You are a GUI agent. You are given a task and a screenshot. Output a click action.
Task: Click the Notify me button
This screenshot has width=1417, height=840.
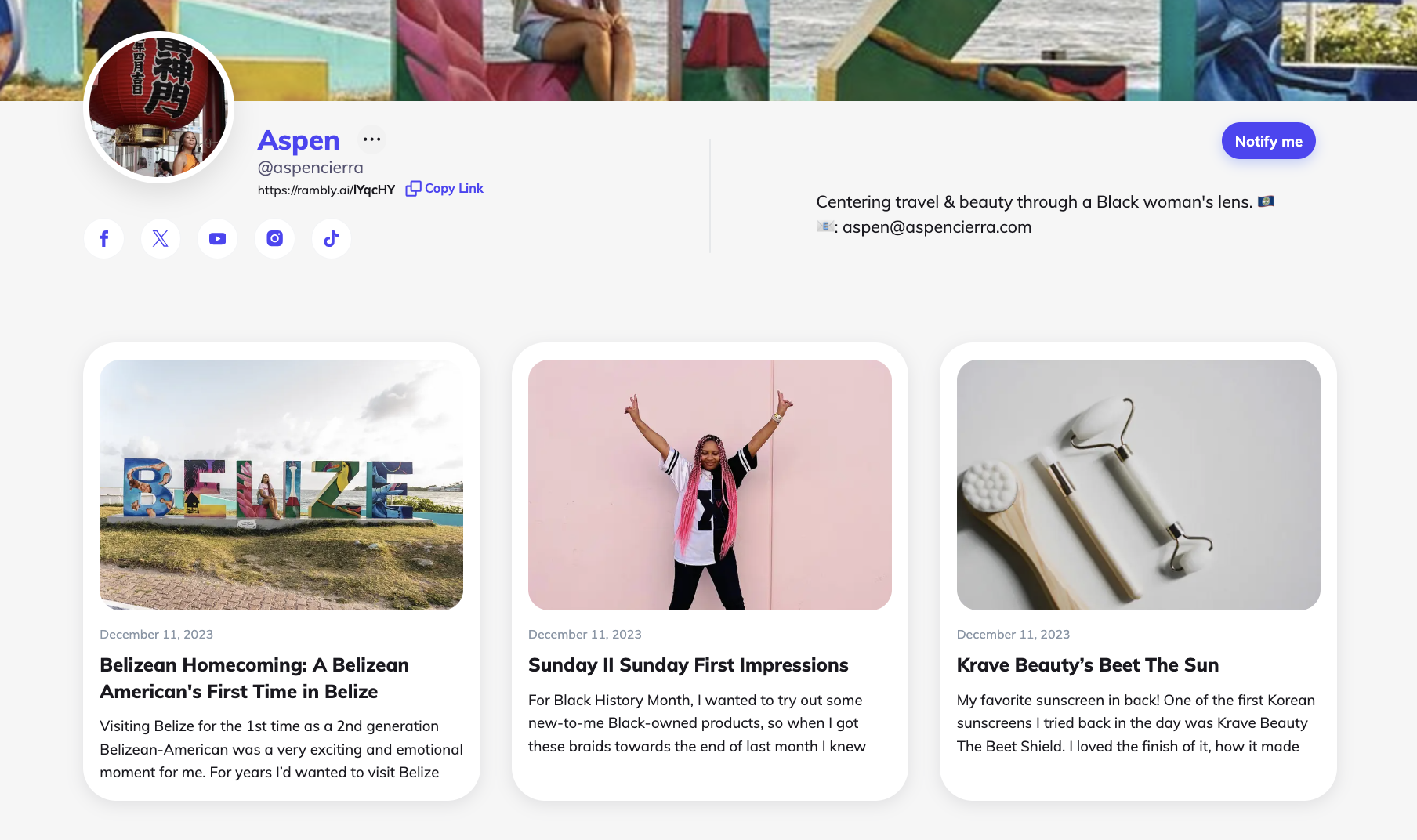click(1268, 141)
